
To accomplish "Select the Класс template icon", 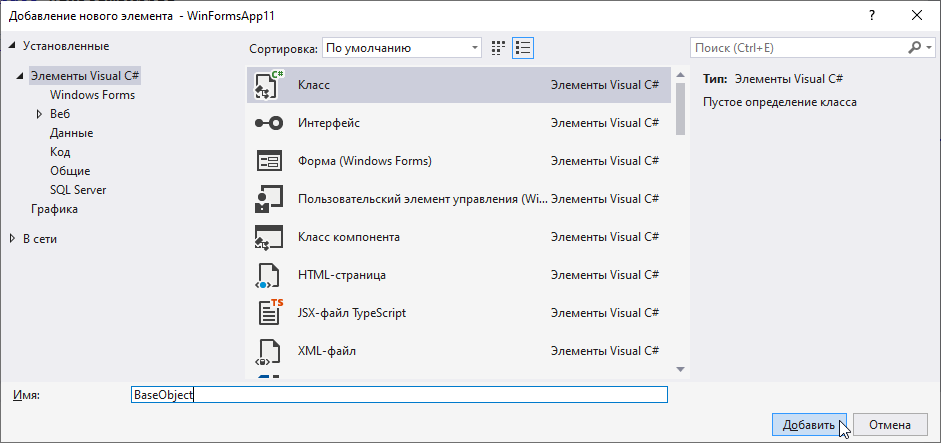I will coord(269,85).
